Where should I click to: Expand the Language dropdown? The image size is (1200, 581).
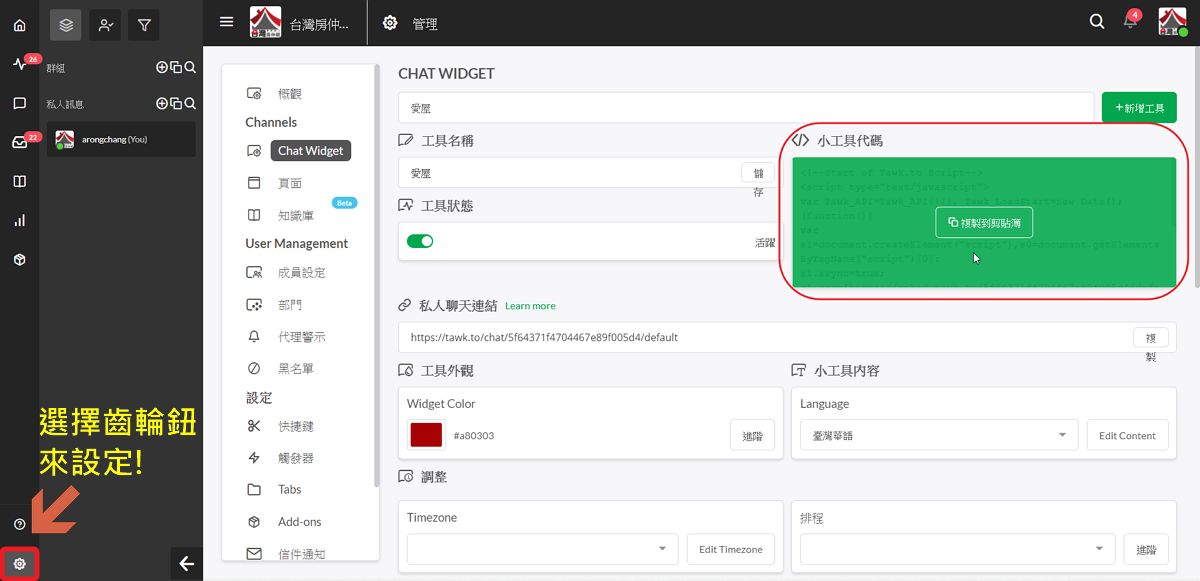[x=934, y=436]
